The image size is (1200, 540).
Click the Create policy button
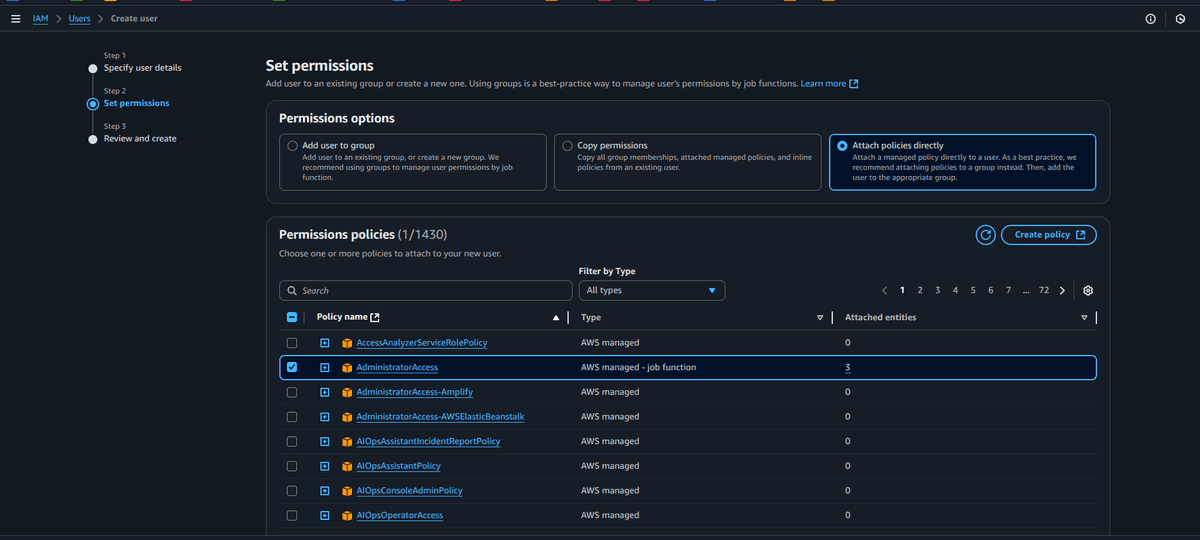click(1049, 235)
